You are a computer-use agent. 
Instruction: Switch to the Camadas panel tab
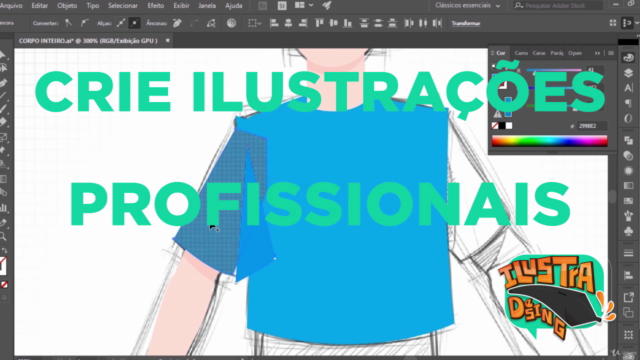[521, 53]
